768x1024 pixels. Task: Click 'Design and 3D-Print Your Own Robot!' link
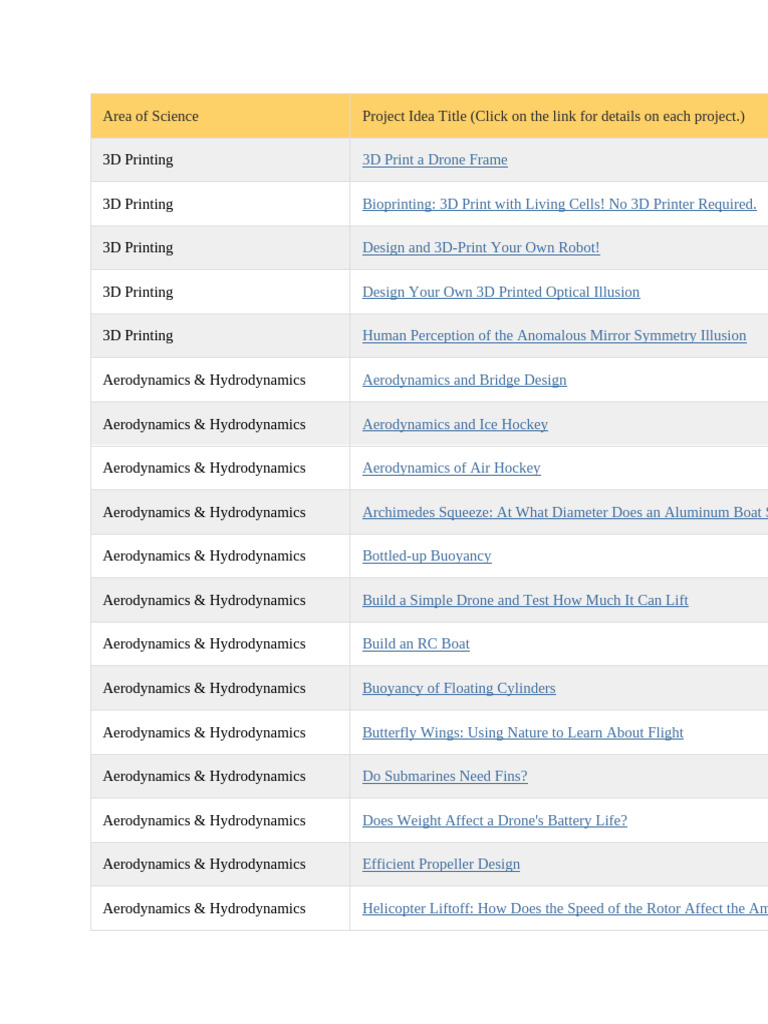481,248
